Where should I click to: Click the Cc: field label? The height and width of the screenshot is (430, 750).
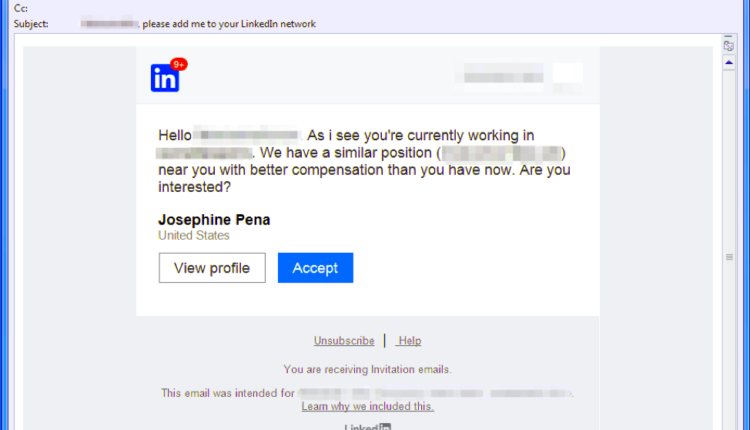21,9
